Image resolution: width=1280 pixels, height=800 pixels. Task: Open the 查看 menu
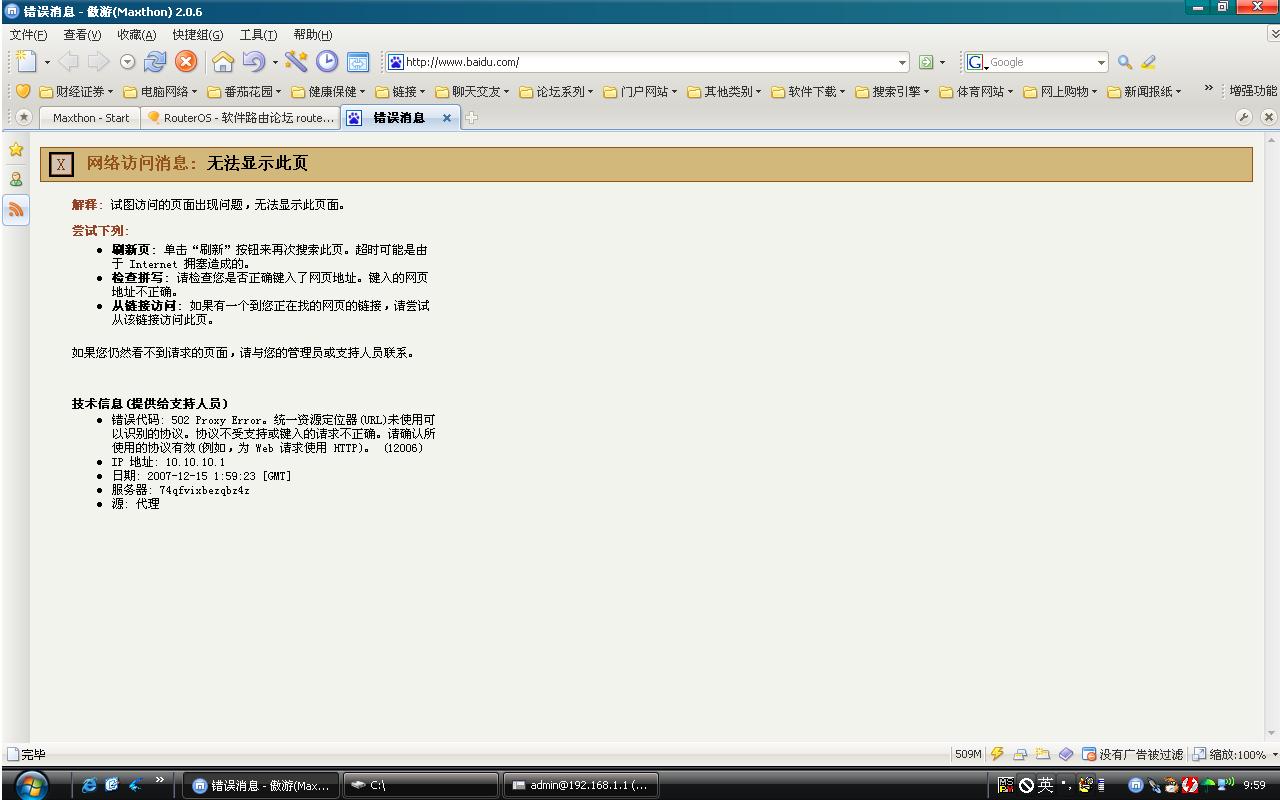click(82, 35)
